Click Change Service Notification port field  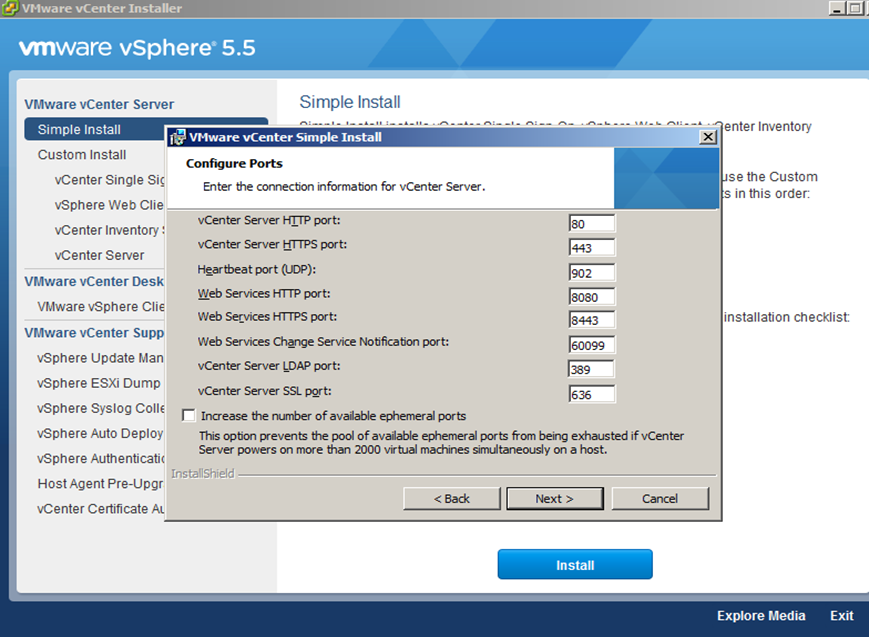[591, 345]
